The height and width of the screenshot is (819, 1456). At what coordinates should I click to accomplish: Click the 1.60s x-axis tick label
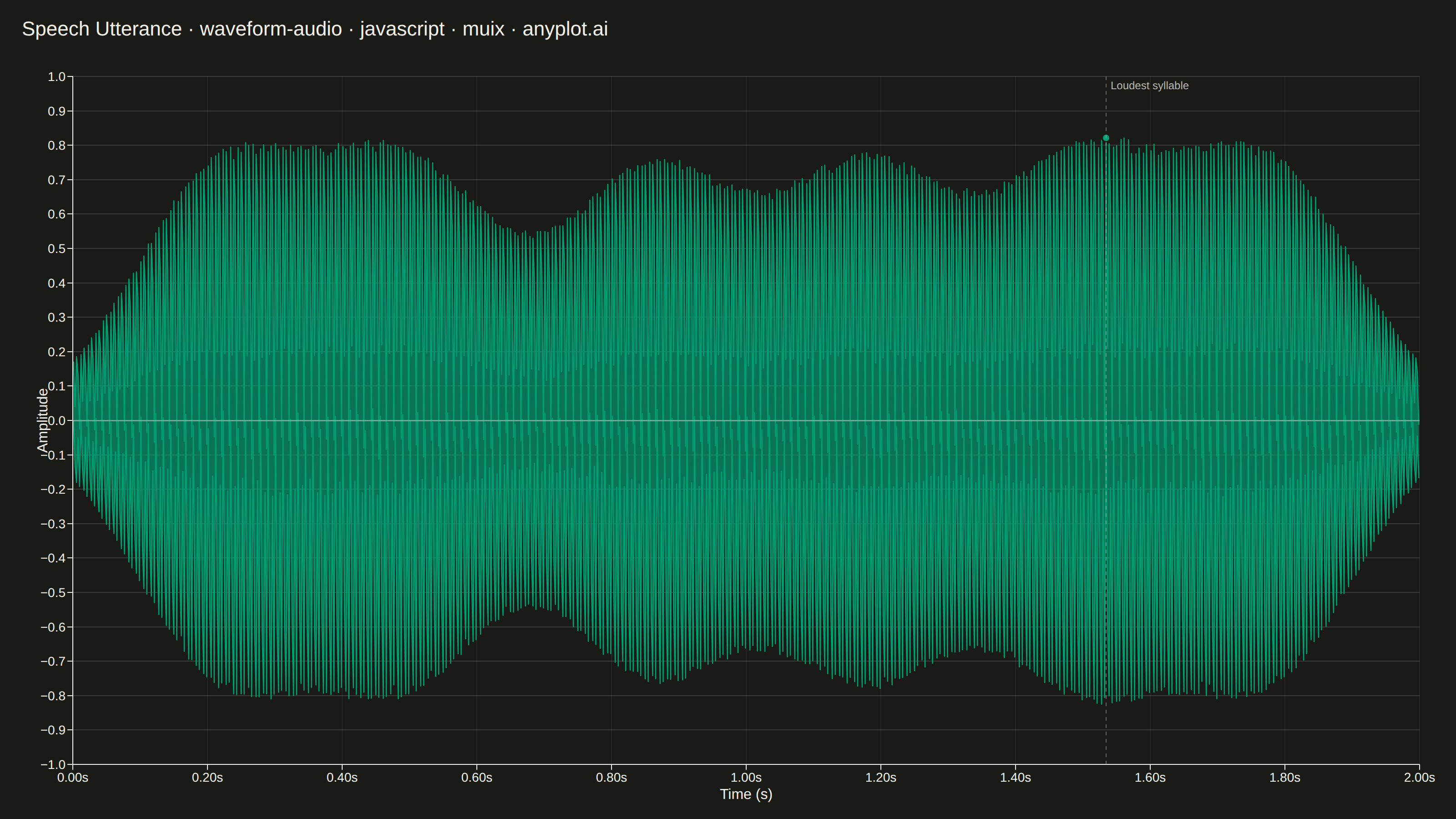(x=1150, y=778)
